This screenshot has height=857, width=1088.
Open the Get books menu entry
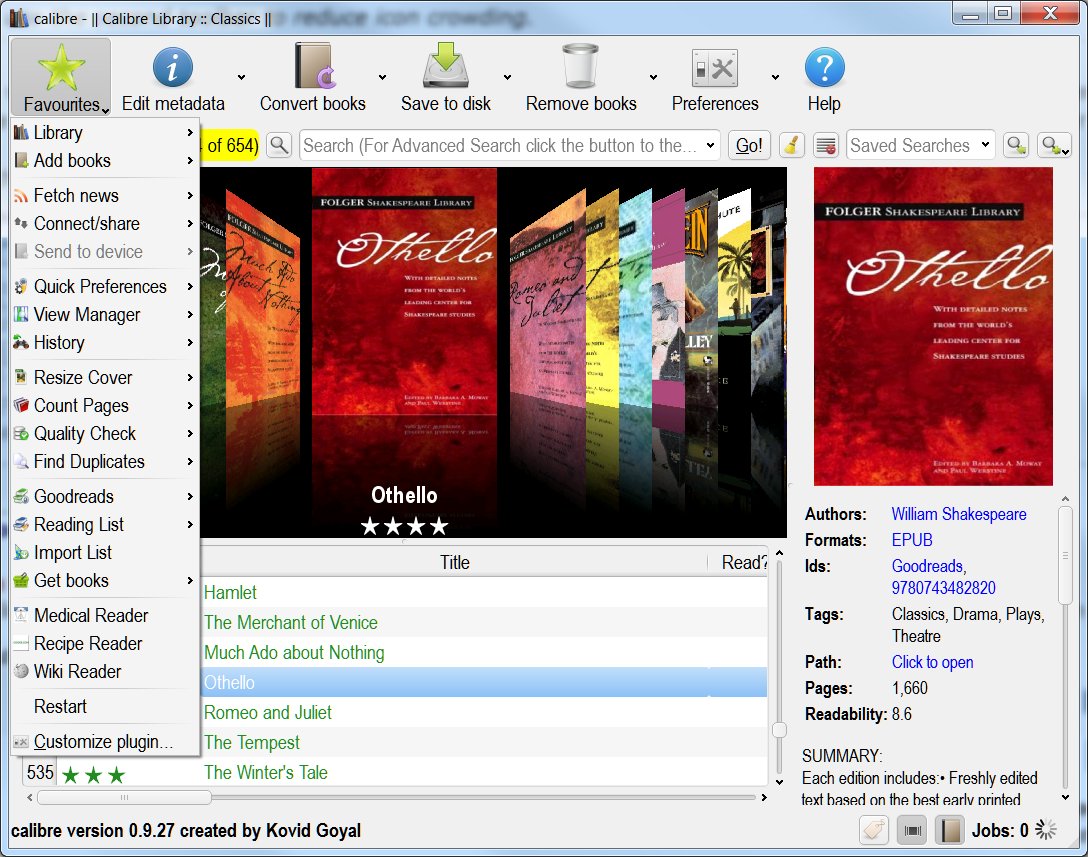tap(105, 580)
